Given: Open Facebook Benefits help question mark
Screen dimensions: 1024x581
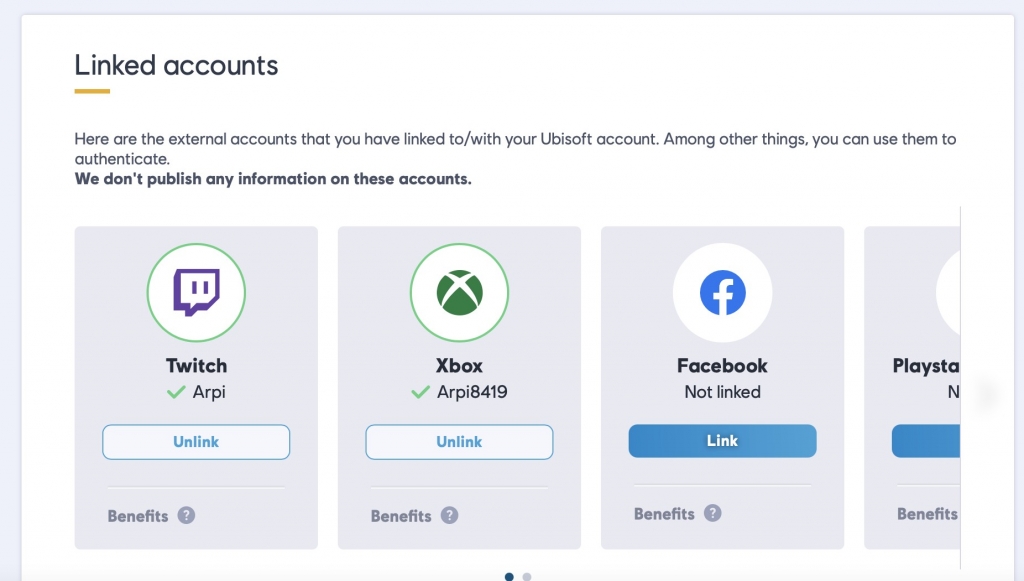Looking at the screenshot, I should [x=712, y=514].
